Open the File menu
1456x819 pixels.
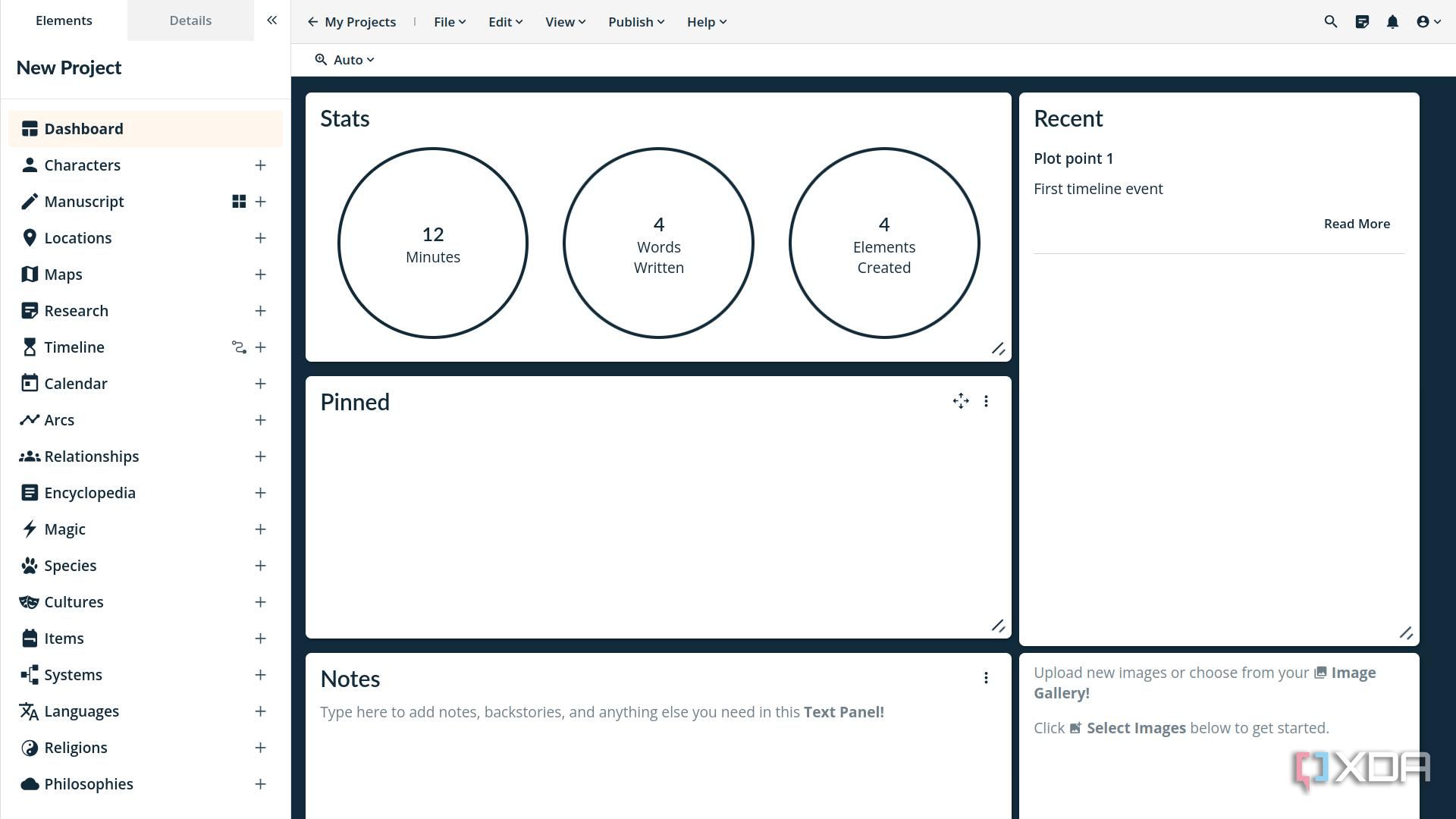[449, 22]
